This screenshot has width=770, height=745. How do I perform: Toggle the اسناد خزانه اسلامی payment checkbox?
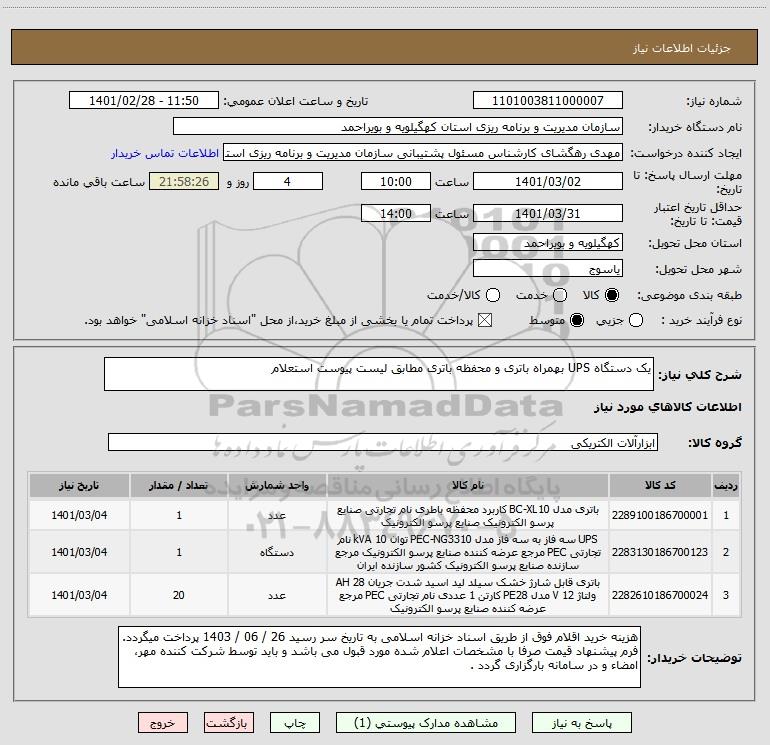(x=485, y=321)
